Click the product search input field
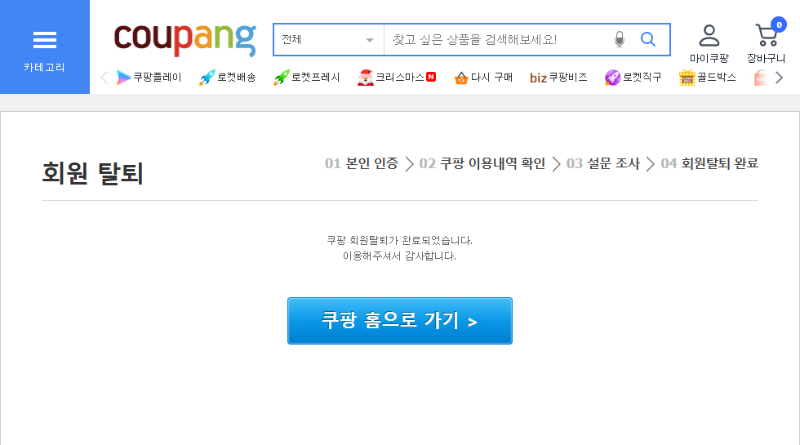 (497, 39)
